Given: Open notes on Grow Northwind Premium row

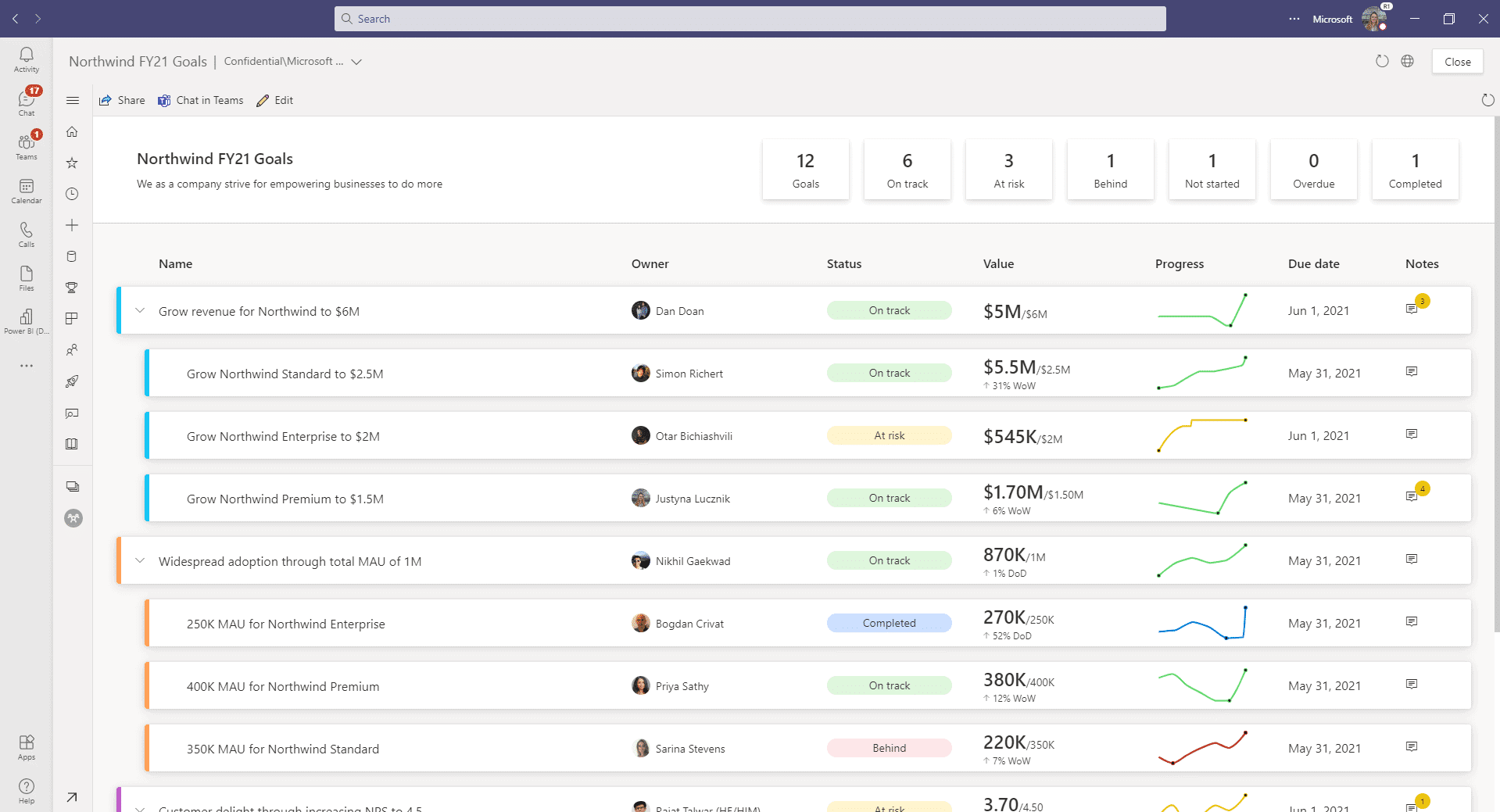Looking at the screenshot, I should pyautogui.click(x=1412, y=495).
